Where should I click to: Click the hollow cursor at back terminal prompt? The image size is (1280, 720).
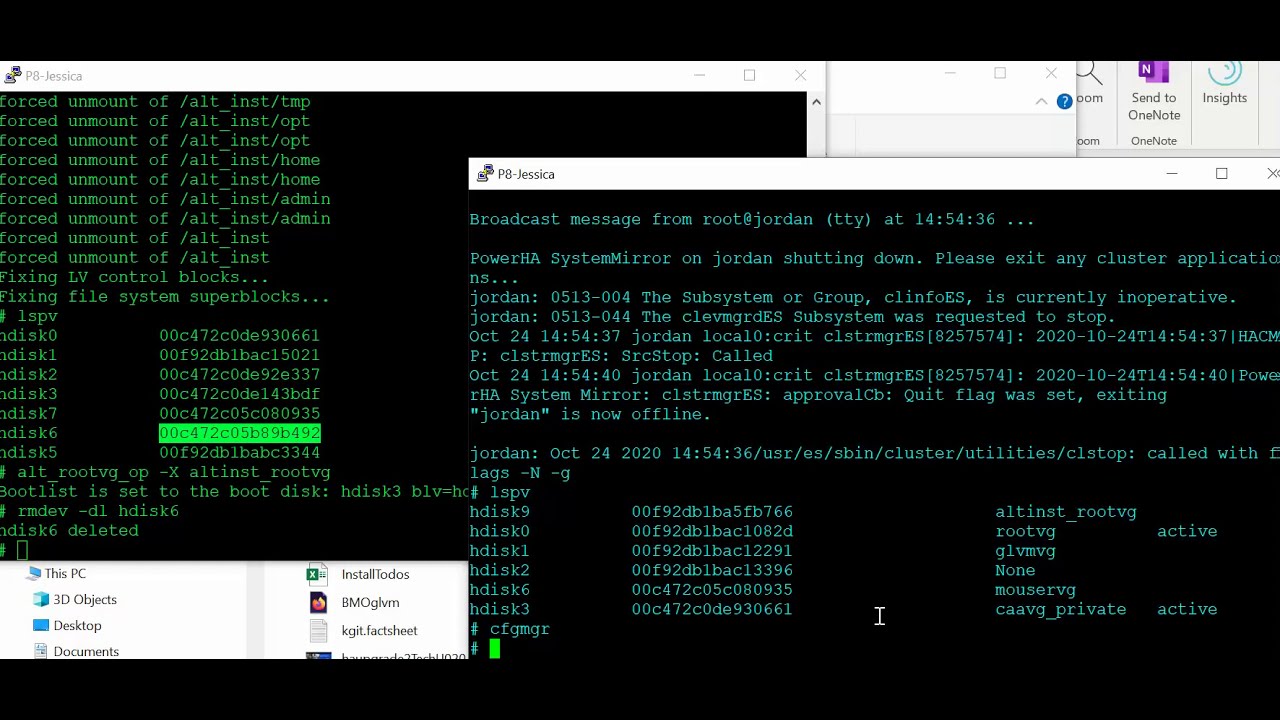pyautogui.click(x=23, y=550)
